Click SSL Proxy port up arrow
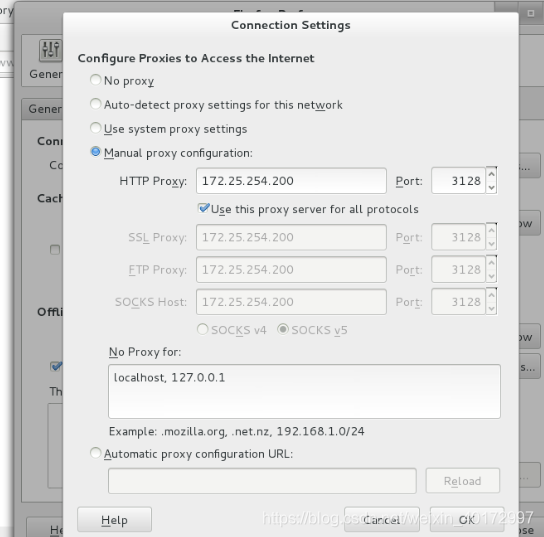544x537 pixels. pos(491,230)
